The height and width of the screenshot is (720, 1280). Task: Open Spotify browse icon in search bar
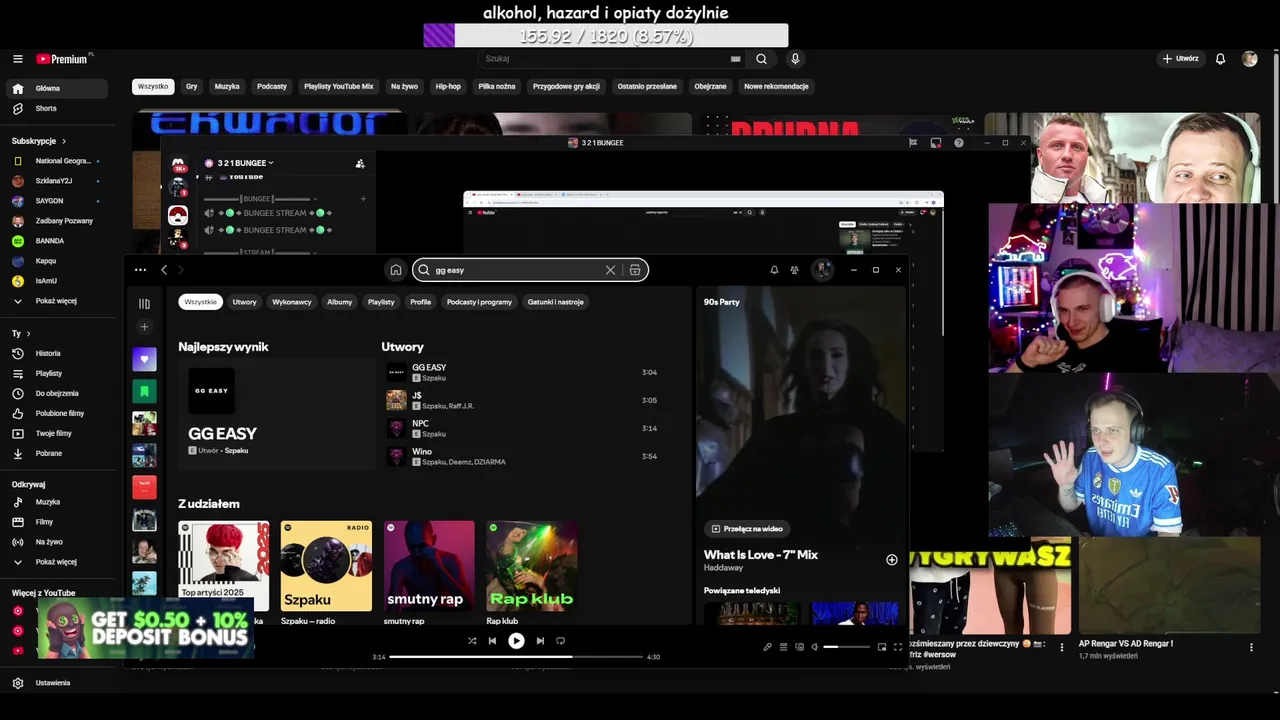point(635,270)
